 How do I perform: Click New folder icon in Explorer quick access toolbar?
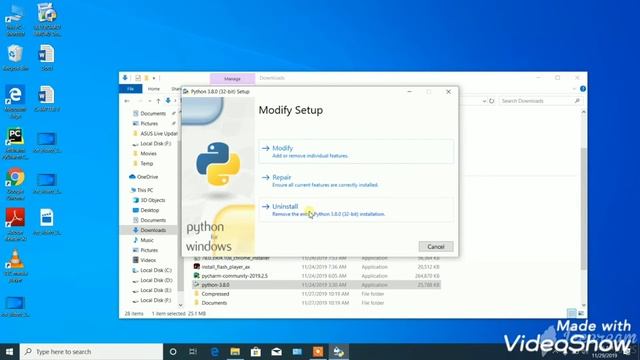(x=146, y=78)
